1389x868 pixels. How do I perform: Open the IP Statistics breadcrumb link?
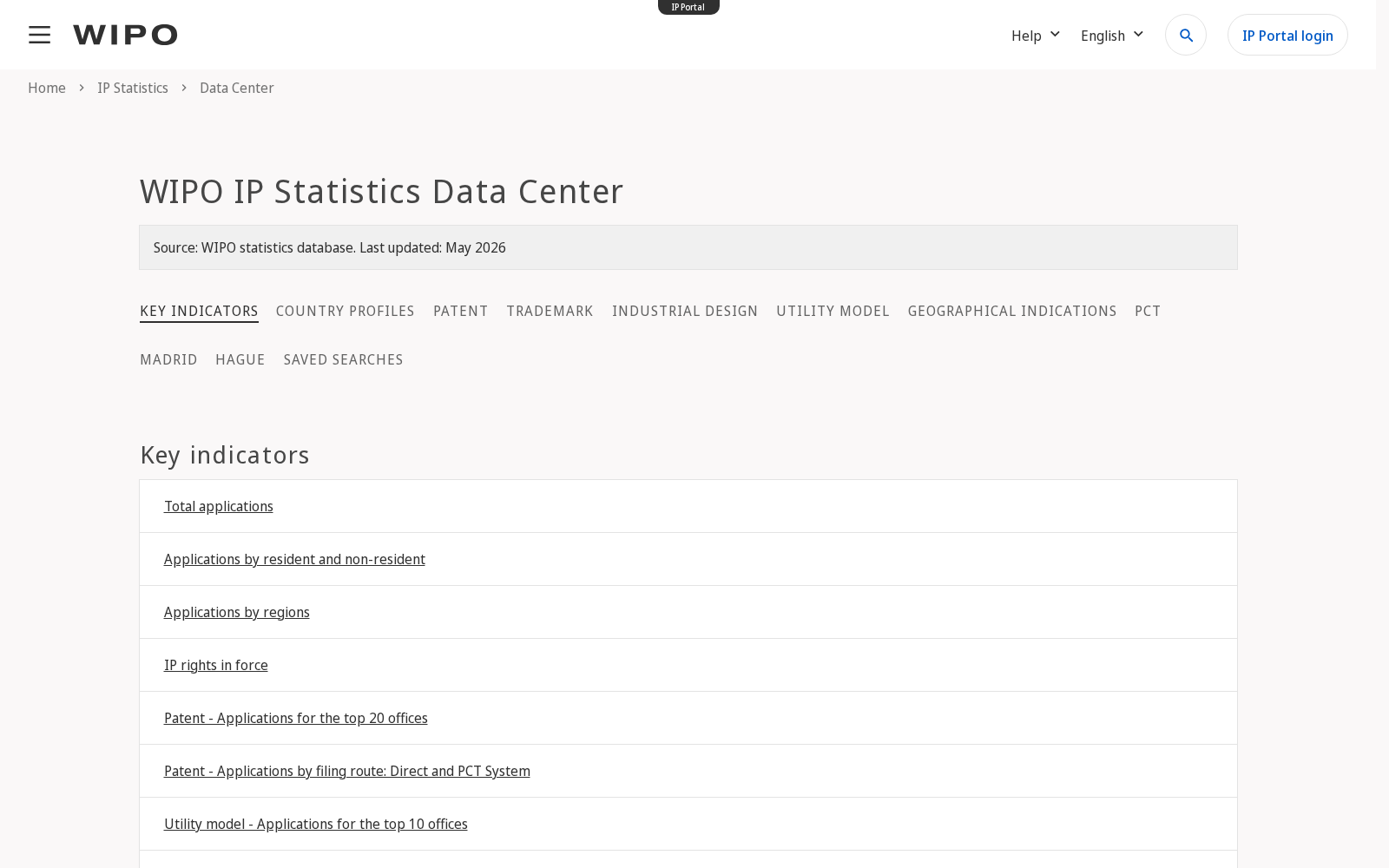133,88
